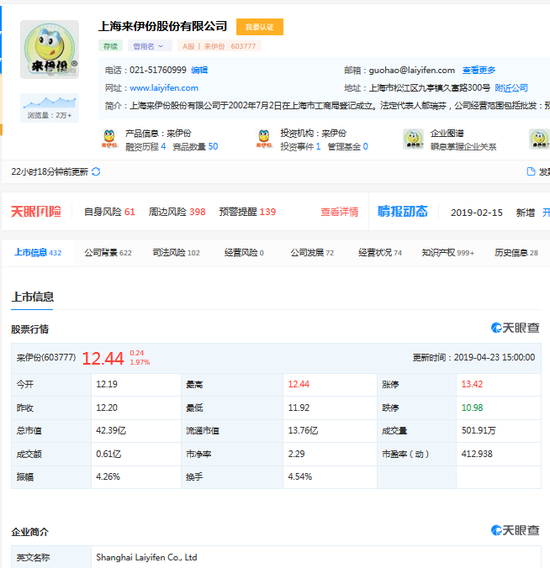Click the large 12.44 stock price

tap(103, 359)
